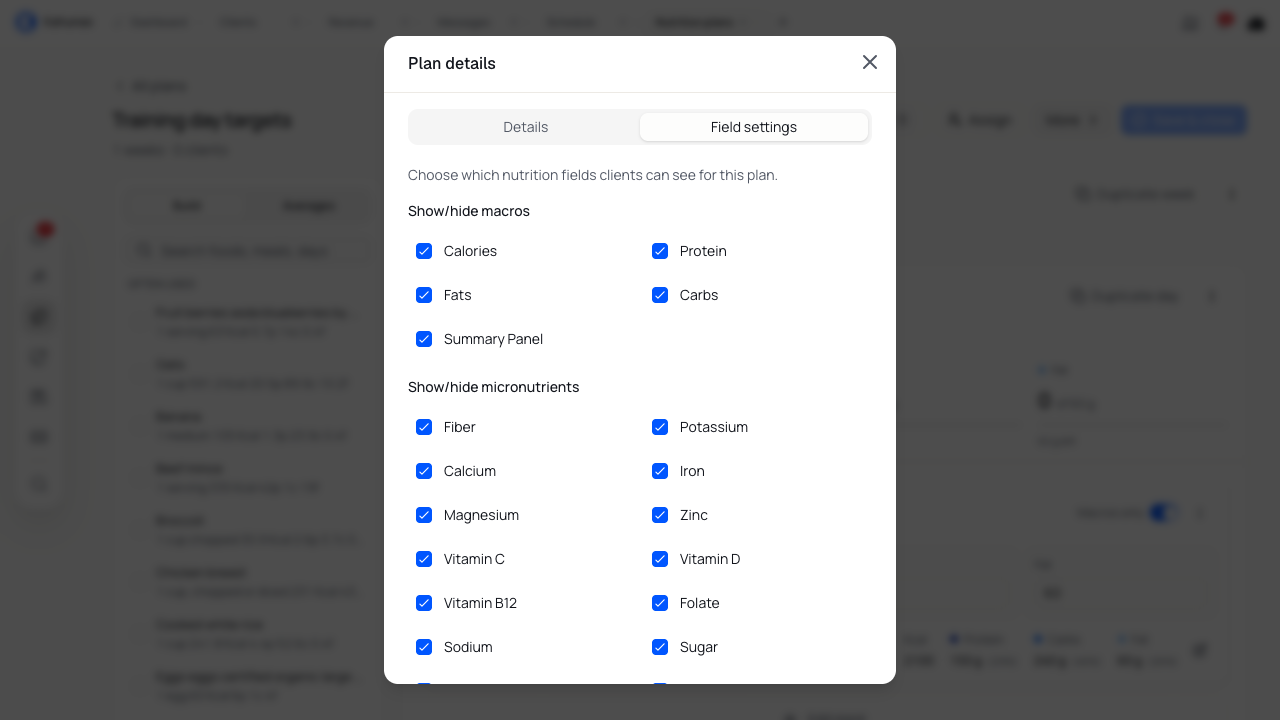The height and width of the screenshot is (720, 1280).
Task: Uncheck the Magnesium checkbox
Action: click(x=424, y=515)
